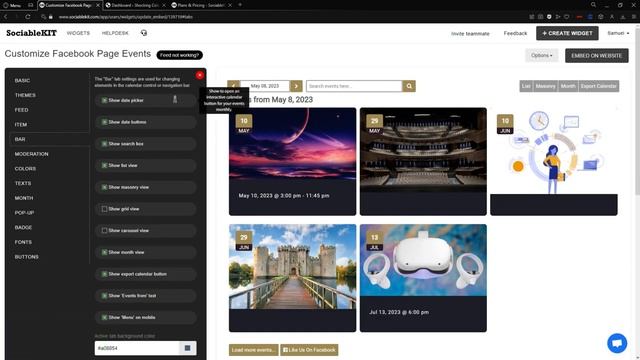Screen dimensions: 640x360
Task: Click the search magnifier button in widget
Action: pyautogui.click(x=409, y=86)
